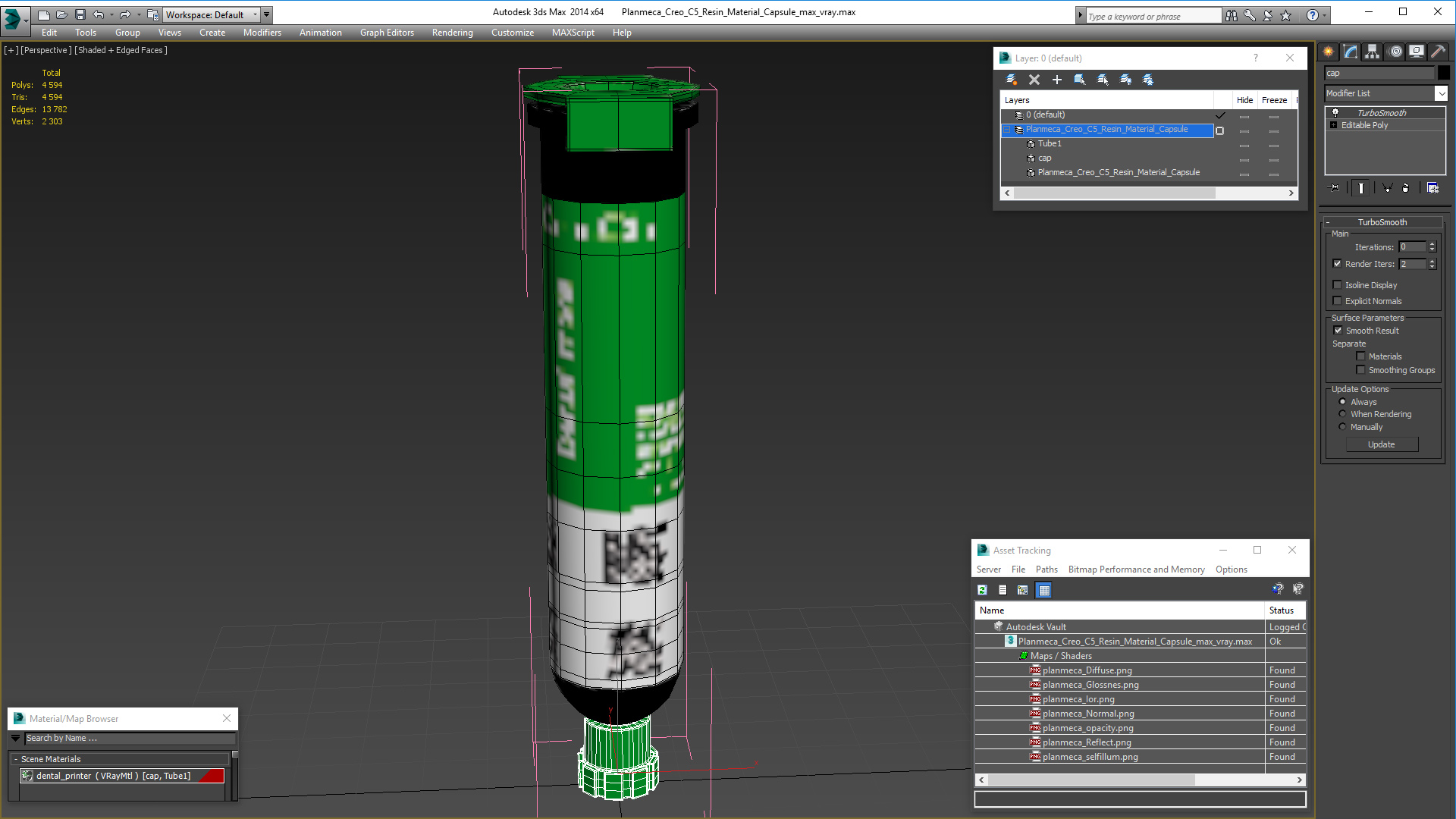
Task: Toggle the Render Iters checkbox
Action: tap(1337, 264)
